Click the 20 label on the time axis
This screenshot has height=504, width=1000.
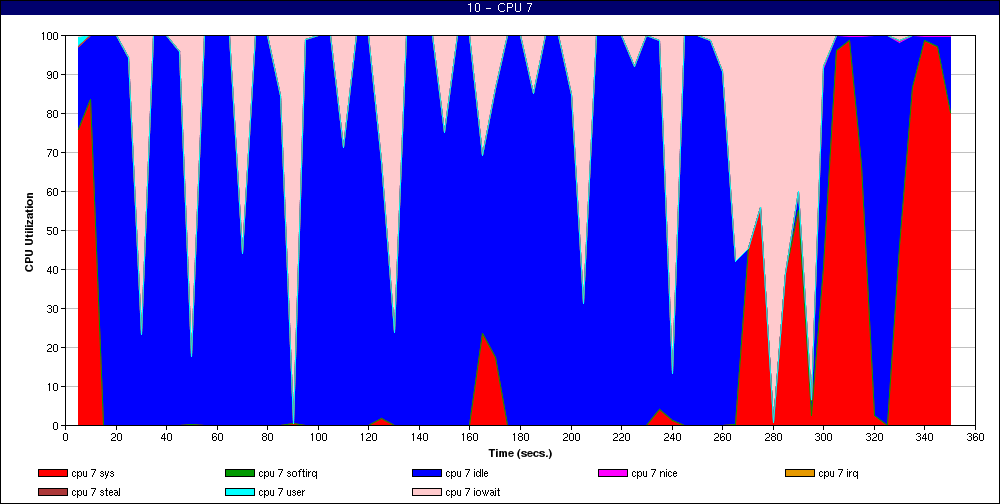pos(115,437)
